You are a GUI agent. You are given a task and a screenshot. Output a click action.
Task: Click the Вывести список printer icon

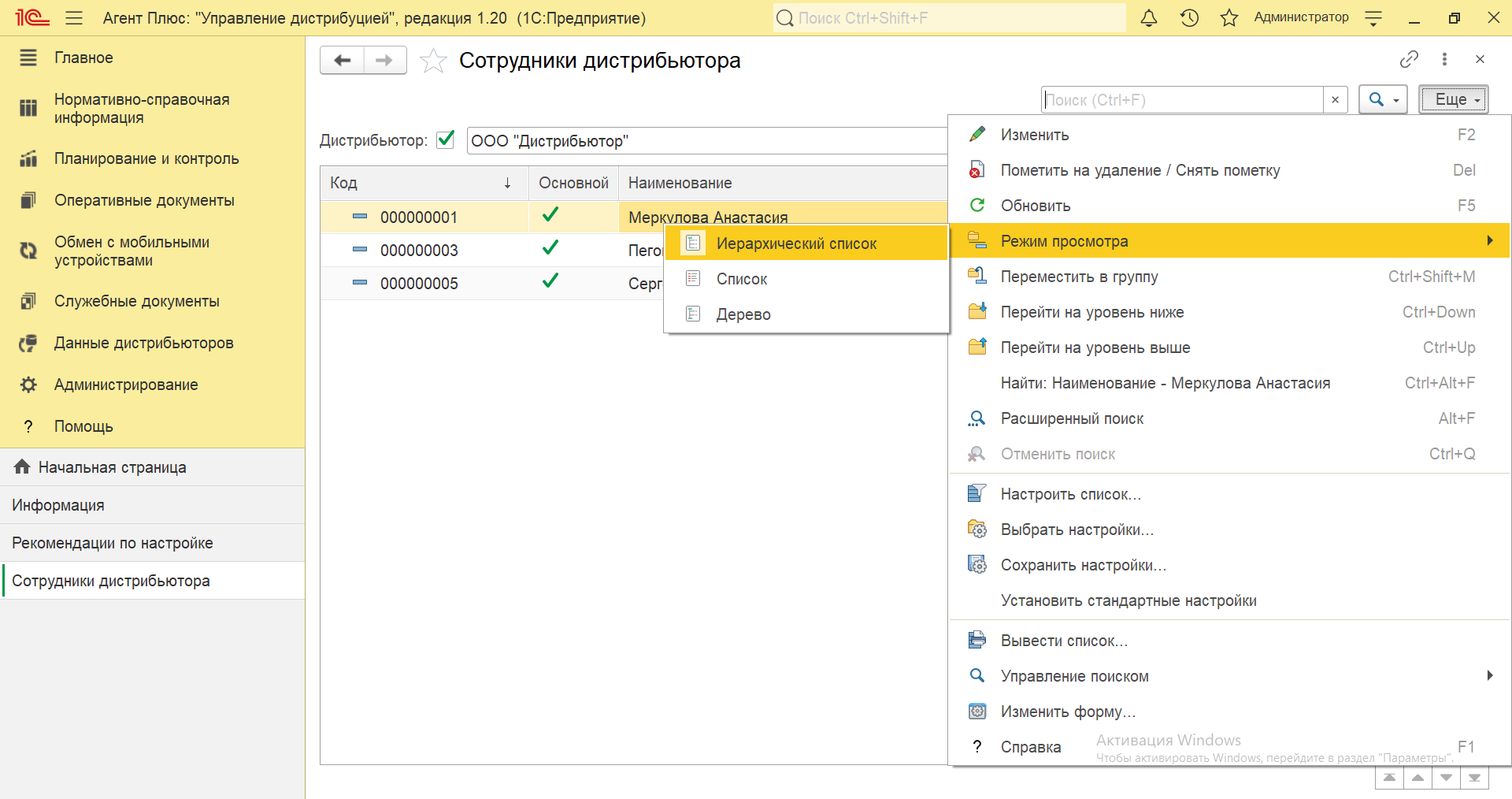pos(977,640)
